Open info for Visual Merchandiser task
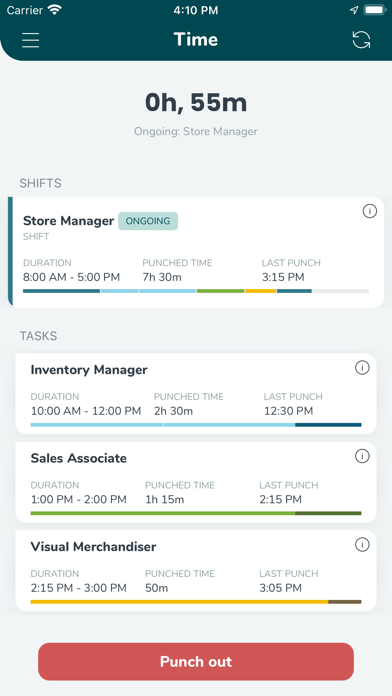This screenshot has height=696, width=392. pos(362,545)
